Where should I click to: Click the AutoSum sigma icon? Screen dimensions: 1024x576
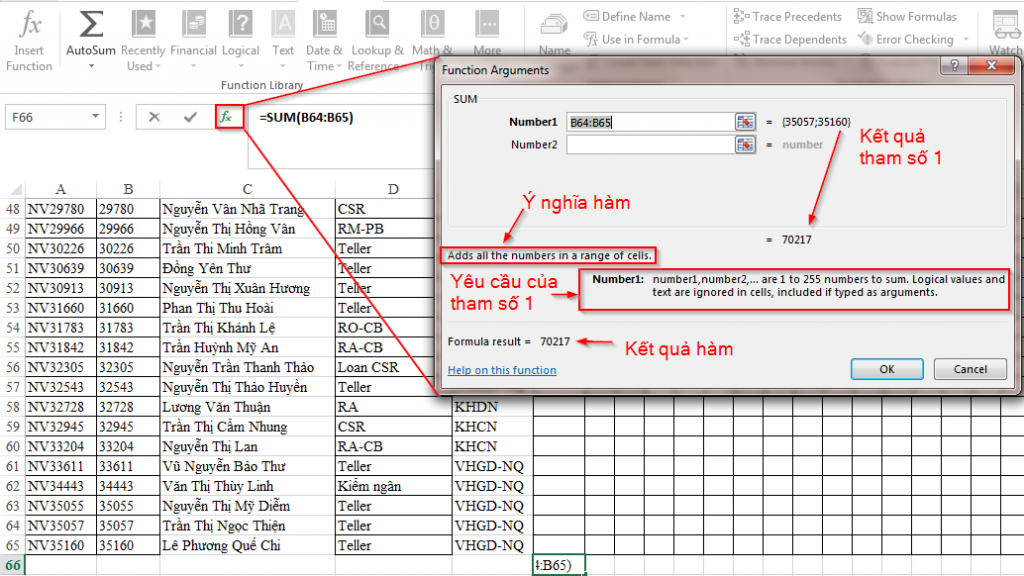[91, 25]
